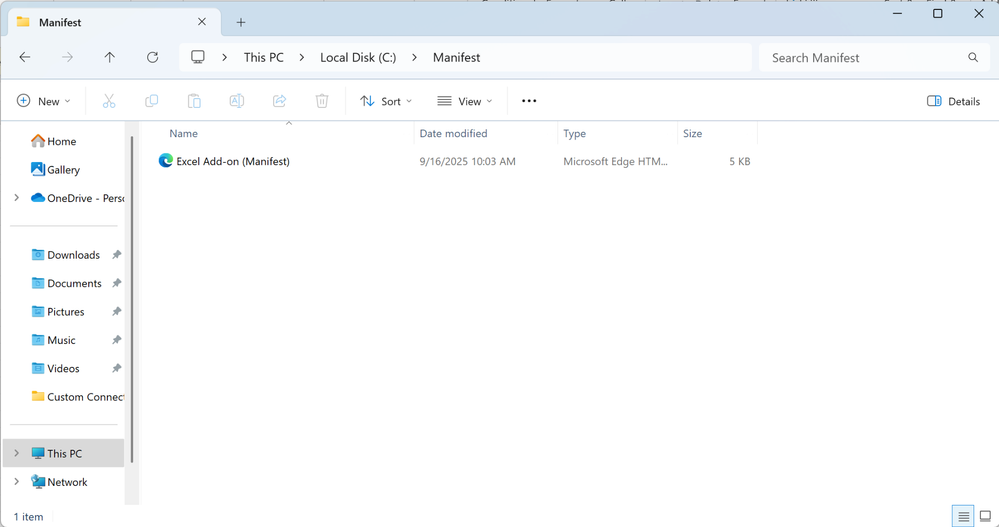Switch to large thumbnails view icon

[985, 516]
